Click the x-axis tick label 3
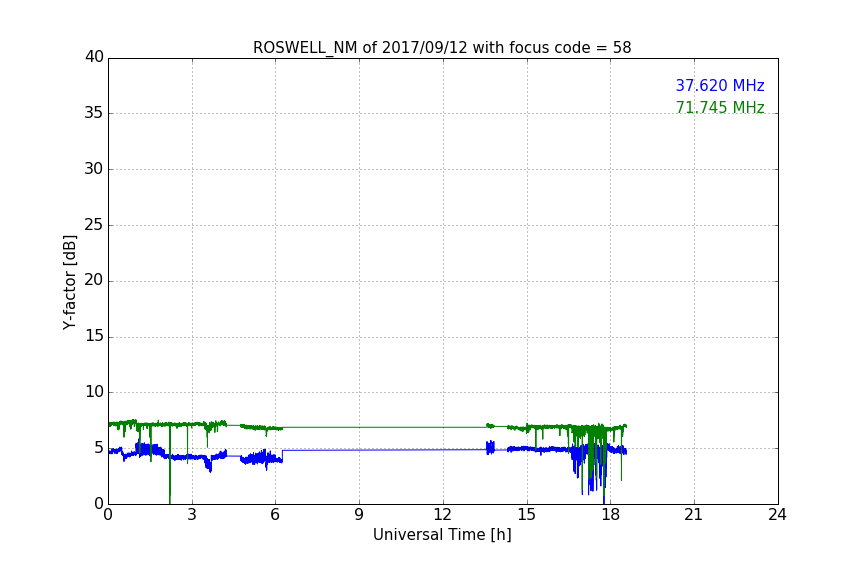Screen dimensions: 864x576 [192, 515]
